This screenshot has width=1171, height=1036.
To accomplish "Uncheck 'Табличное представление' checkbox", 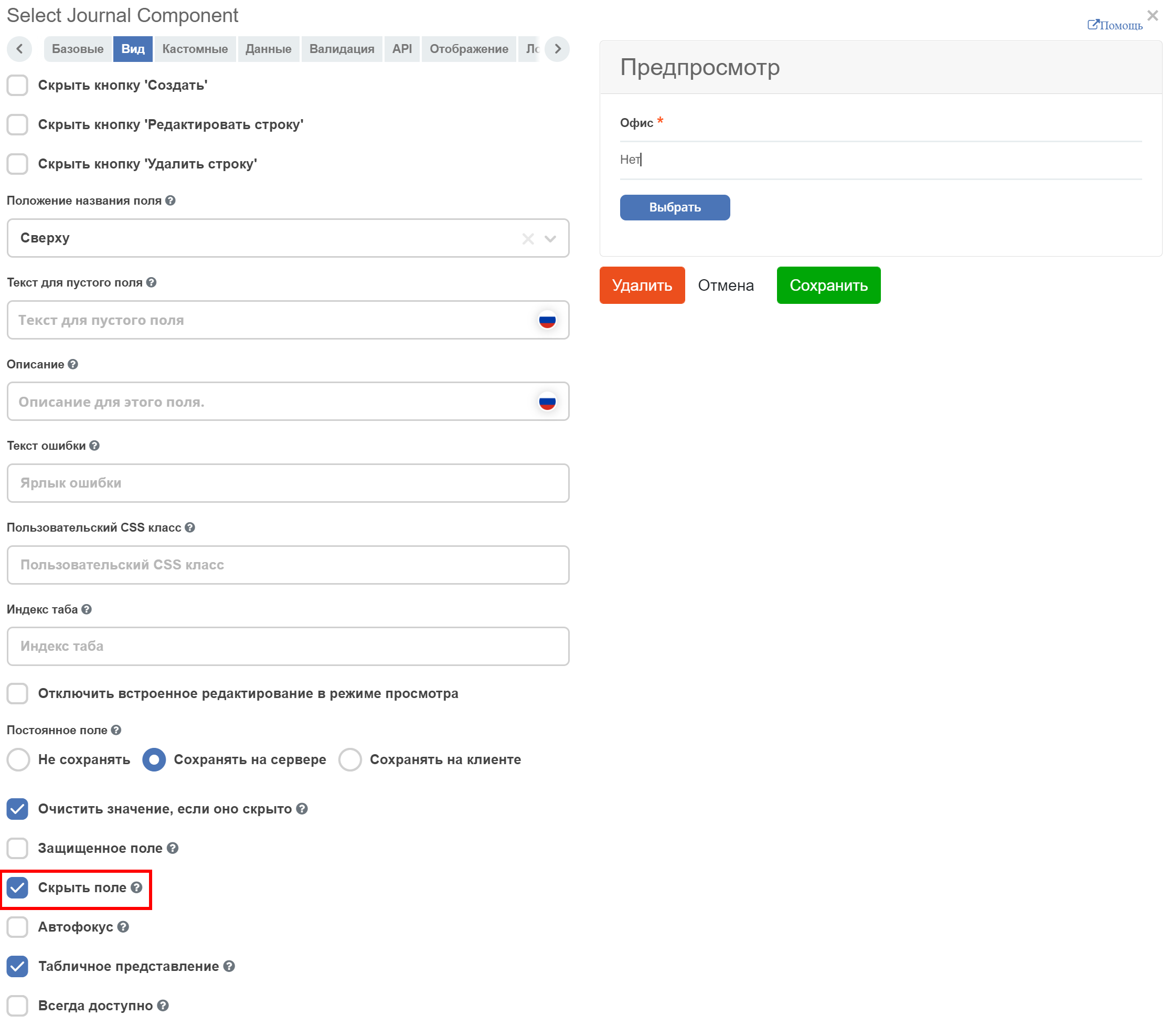I will click(17, 967).
